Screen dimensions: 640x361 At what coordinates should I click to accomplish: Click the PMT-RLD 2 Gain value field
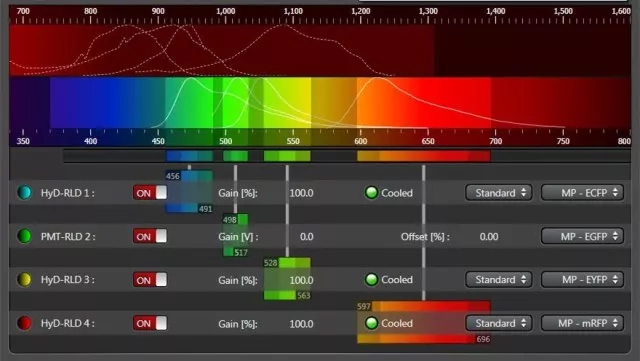[307, 237]
